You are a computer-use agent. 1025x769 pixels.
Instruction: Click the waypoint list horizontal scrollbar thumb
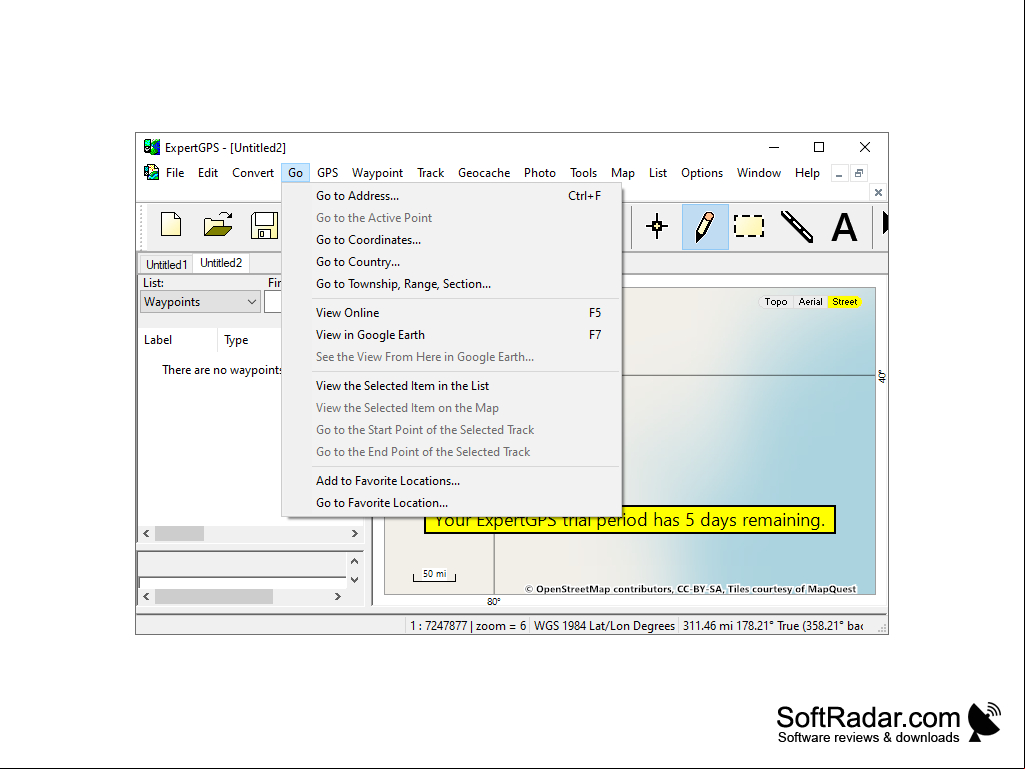(179, 534)
